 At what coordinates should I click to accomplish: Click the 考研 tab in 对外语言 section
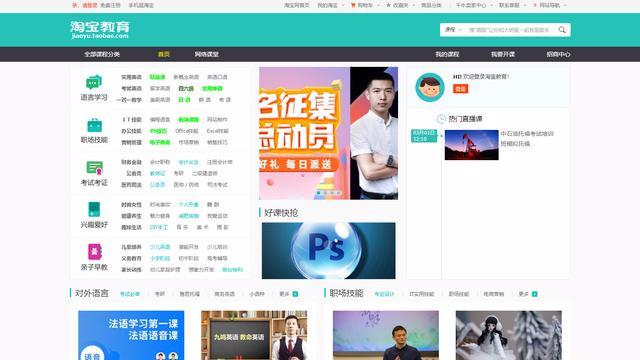(x=160, y=294)
